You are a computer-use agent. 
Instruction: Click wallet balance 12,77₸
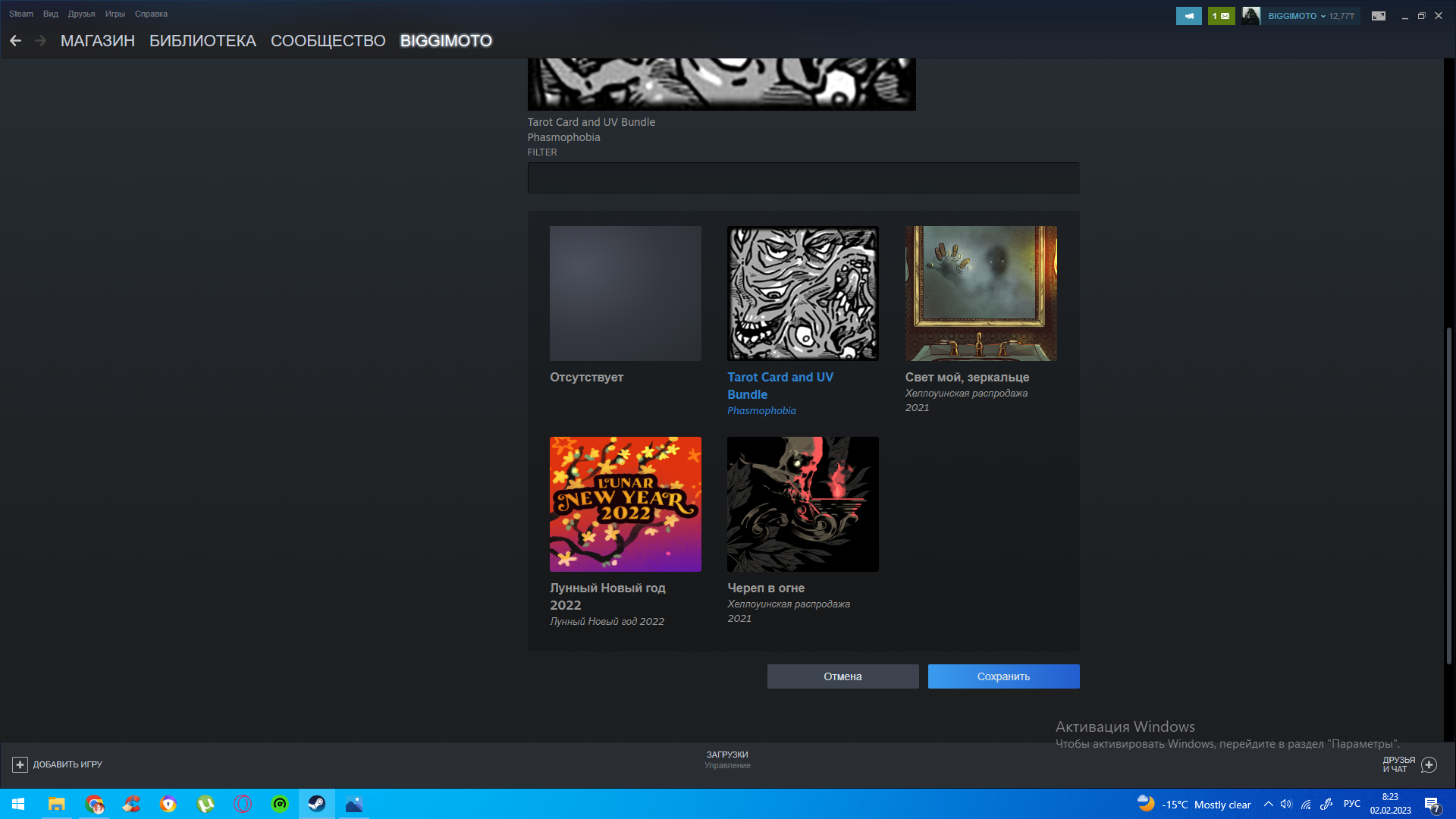point(1341,16)
